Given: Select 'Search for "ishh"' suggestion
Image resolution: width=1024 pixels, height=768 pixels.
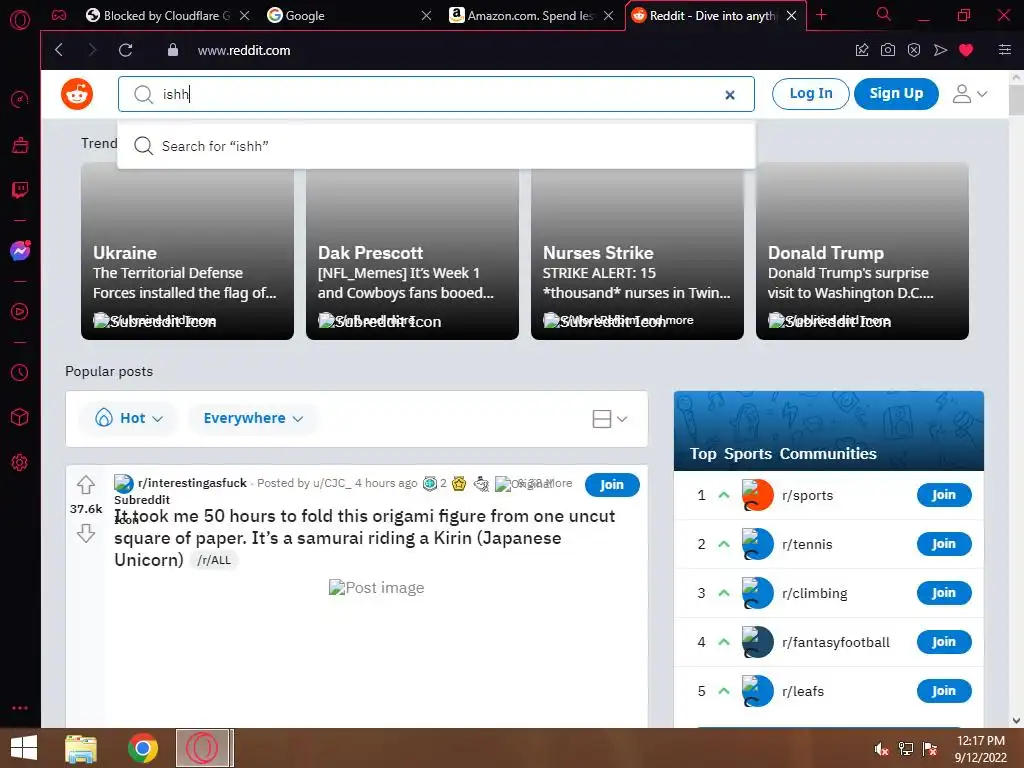Looking at the screenshot, I should point(436,146).
